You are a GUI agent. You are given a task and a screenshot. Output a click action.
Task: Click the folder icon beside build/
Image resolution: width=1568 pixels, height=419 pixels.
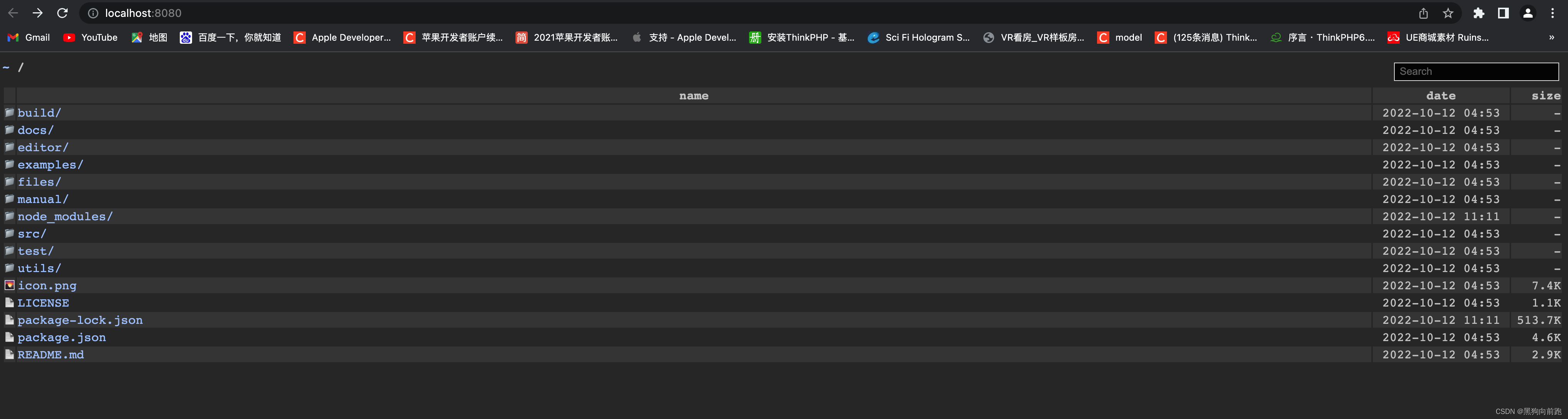click(10, 112)
